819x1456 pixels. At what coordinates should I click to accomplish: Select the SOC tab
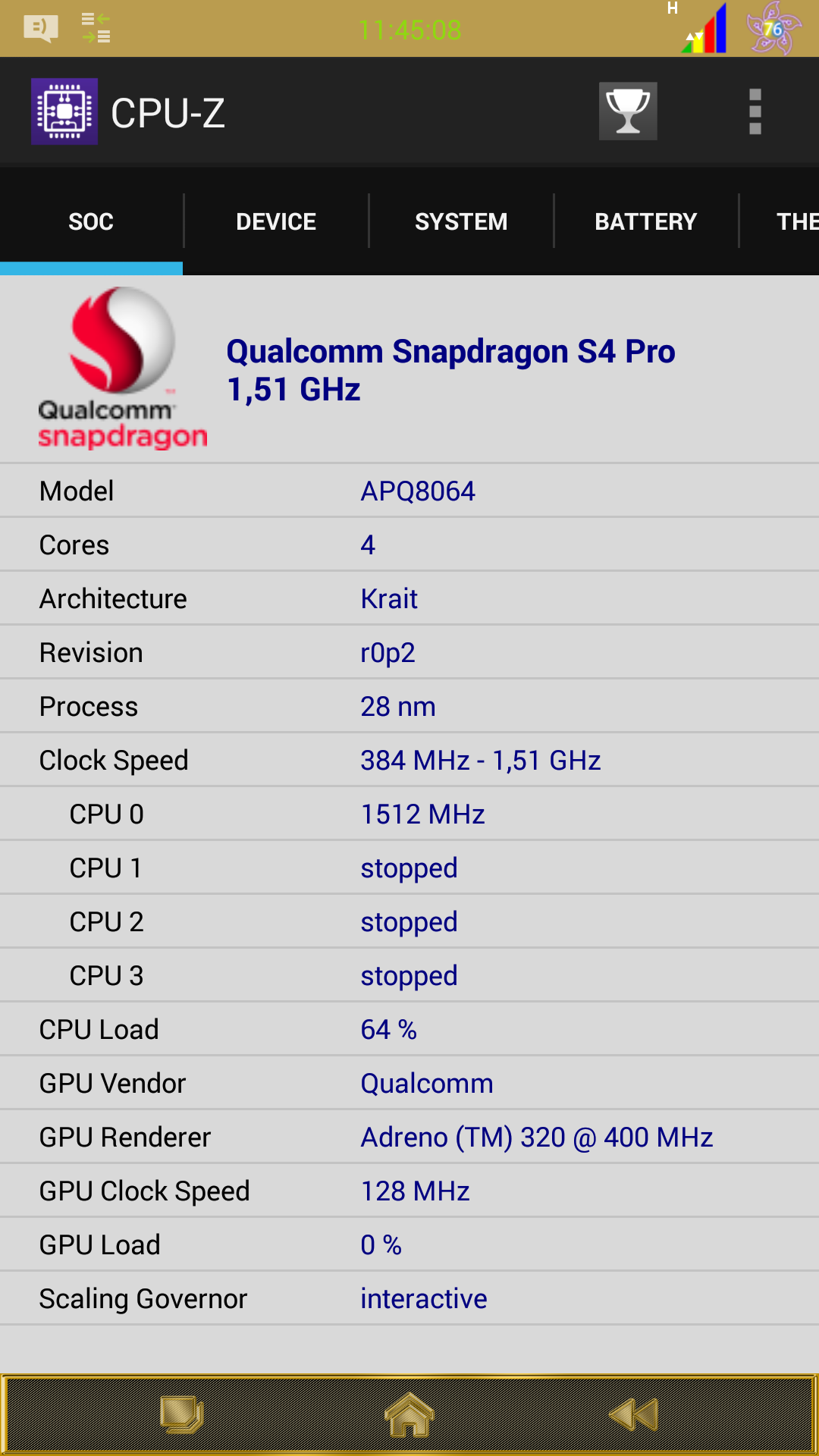[91, 221]
